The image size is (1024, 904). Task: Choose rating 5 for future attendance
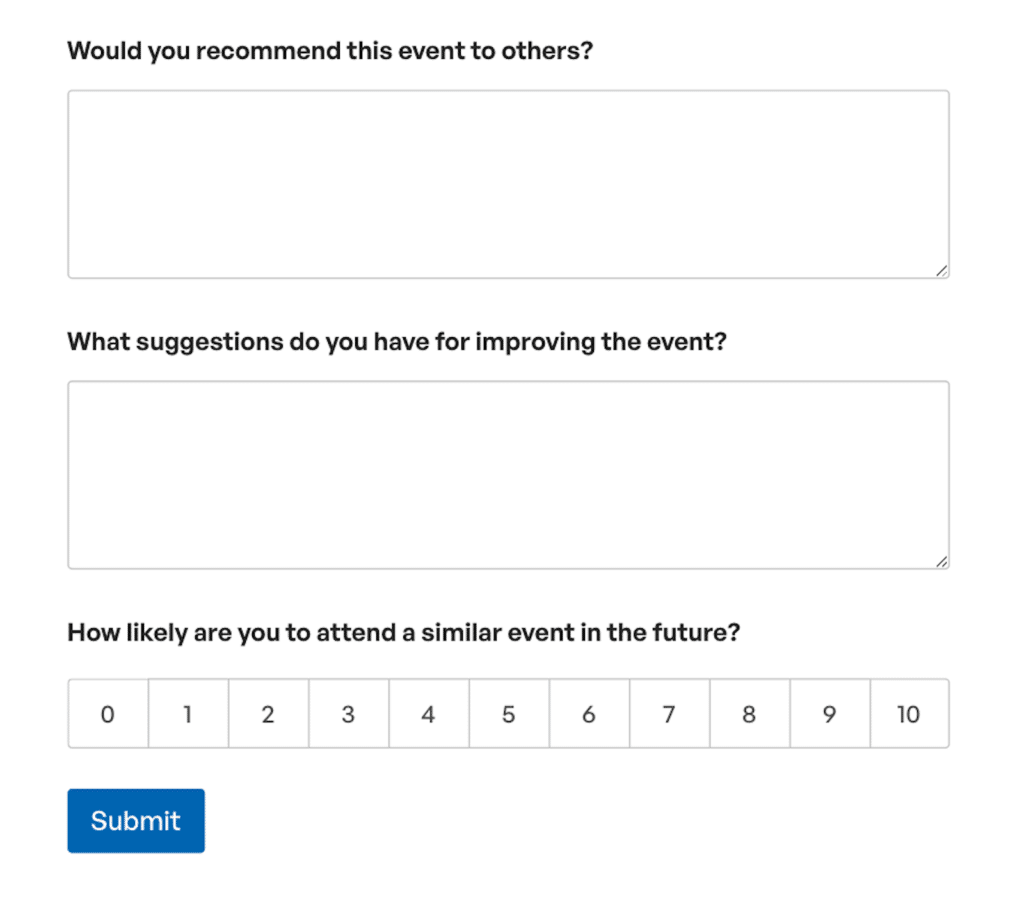(x=508, y=714)
